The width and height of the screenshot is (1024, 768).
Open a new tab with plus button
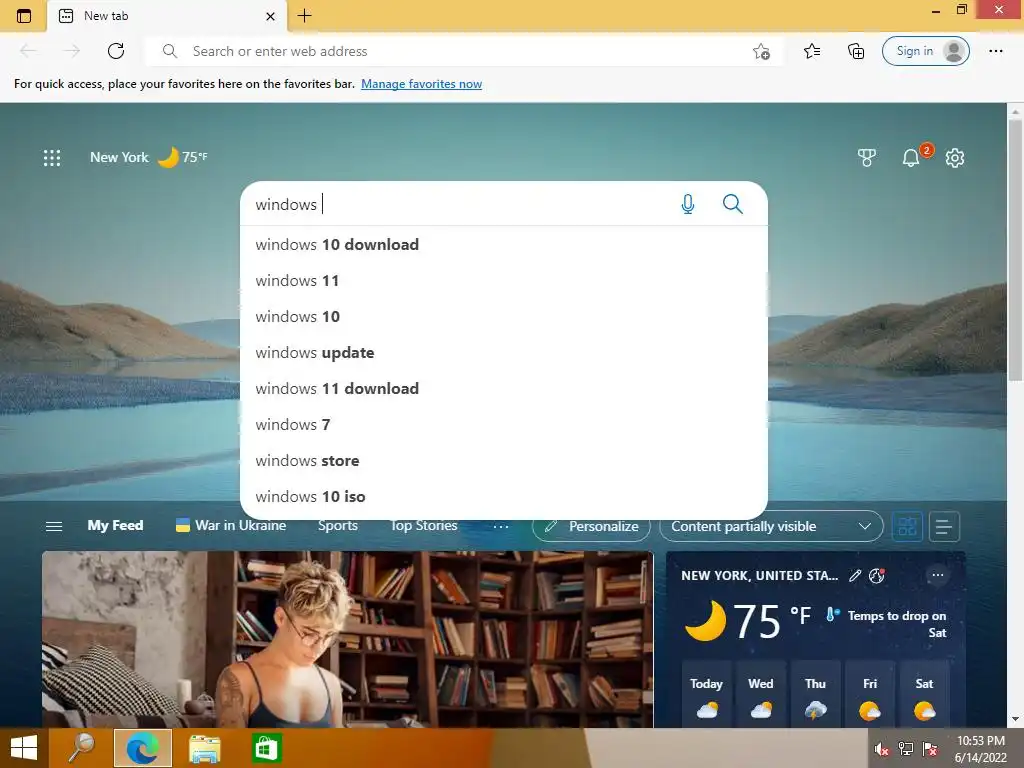coord(304,16)
